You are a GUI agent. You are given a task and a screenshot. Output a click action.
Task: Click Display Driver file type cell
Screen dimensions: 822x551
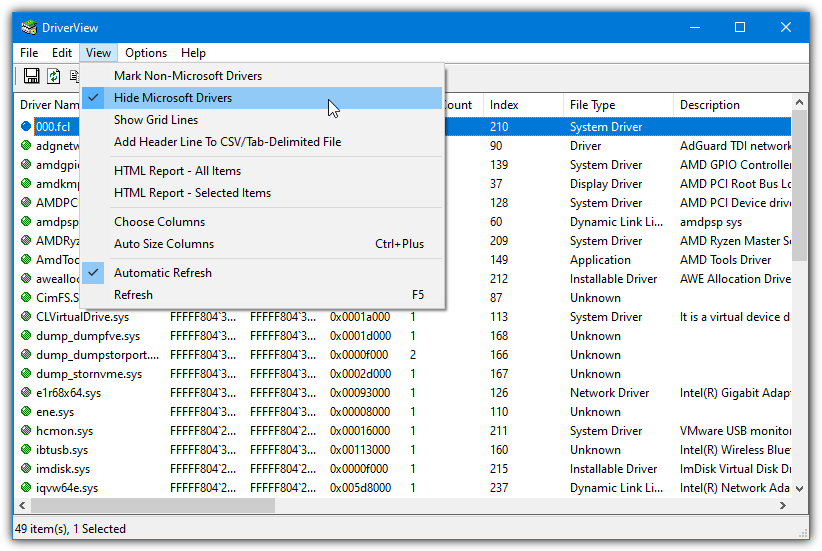pyautogui.click(x=606, y=184)
